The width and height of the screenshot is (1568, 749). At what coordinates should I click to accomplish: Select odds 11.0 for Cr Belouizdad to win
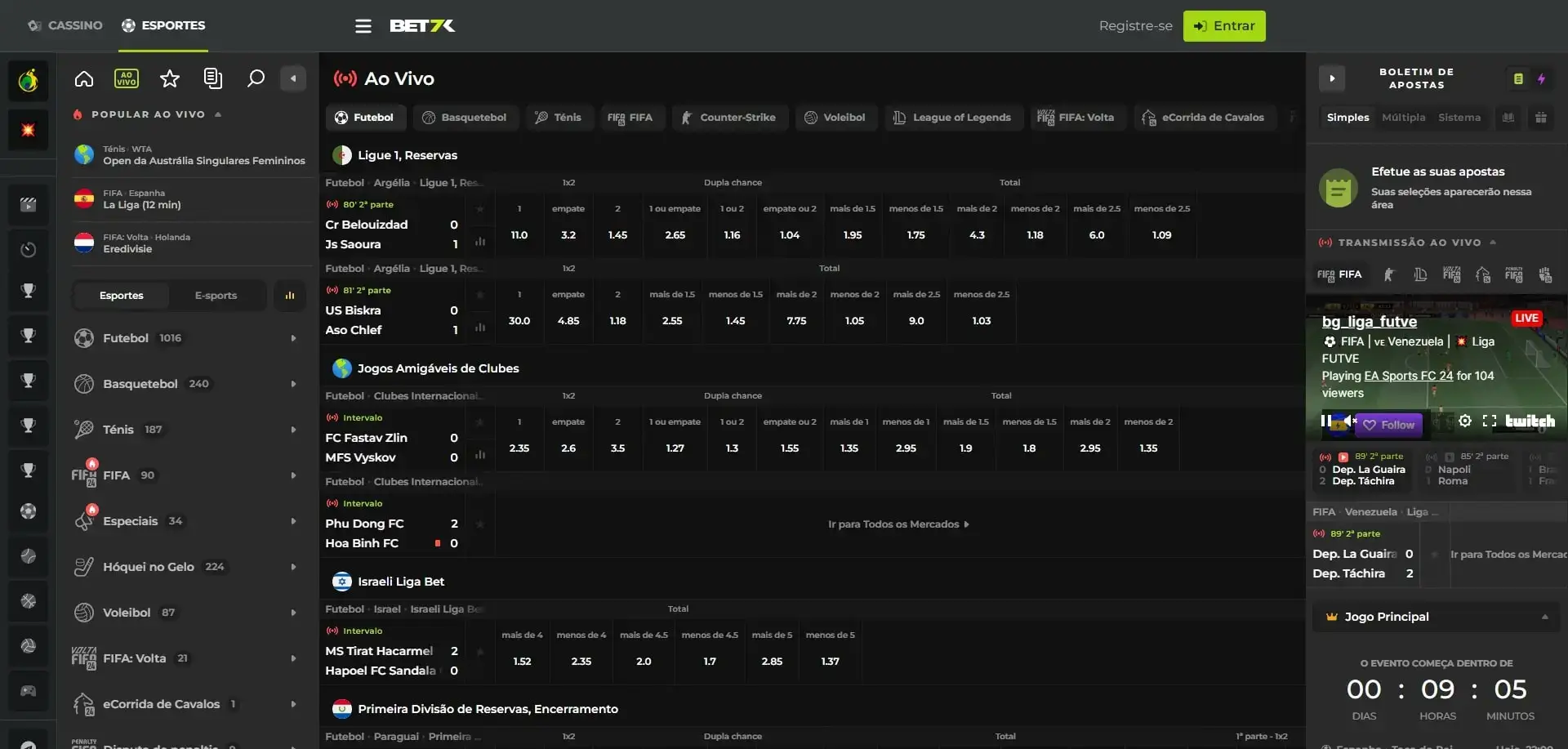519,234
